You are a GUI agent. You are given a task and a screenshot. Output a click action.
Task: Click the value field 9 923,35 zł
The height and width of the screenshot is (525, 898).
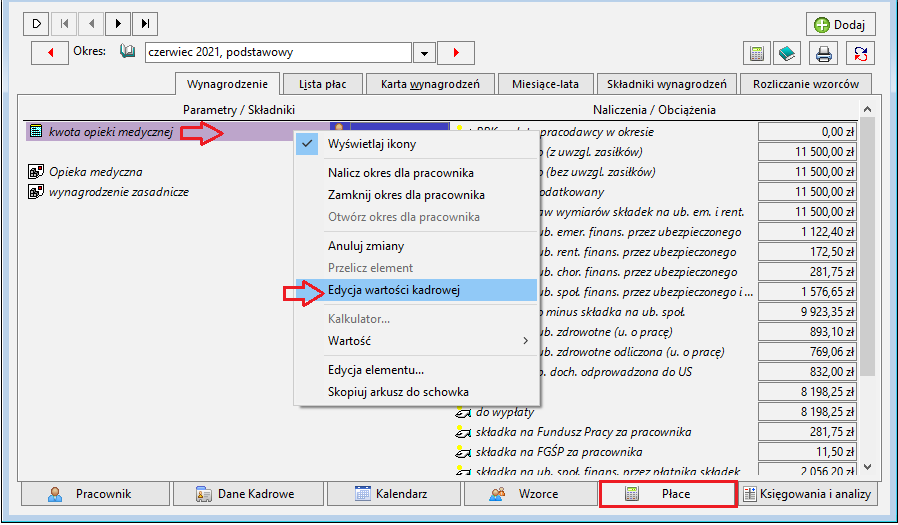(808, 312)
